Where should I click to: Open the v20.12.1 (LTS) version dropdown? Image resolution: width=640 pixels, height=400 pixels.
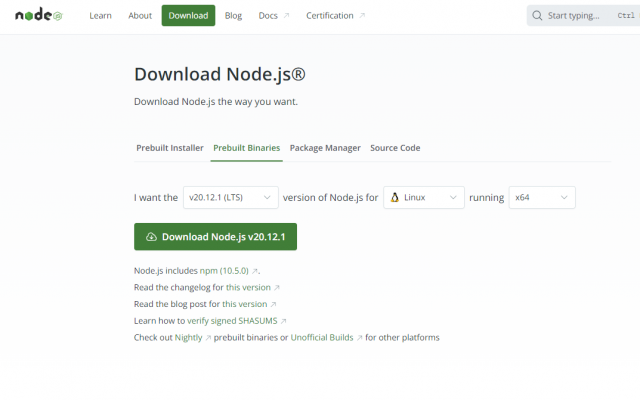231,198
